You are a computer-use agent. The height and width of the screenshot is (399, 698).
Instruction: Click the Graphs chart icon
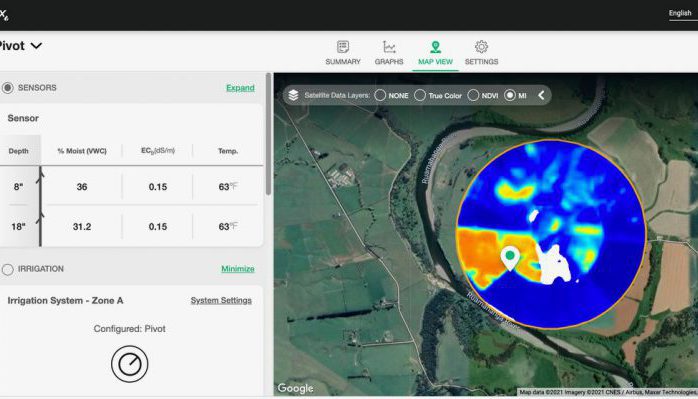click(389, 47)
